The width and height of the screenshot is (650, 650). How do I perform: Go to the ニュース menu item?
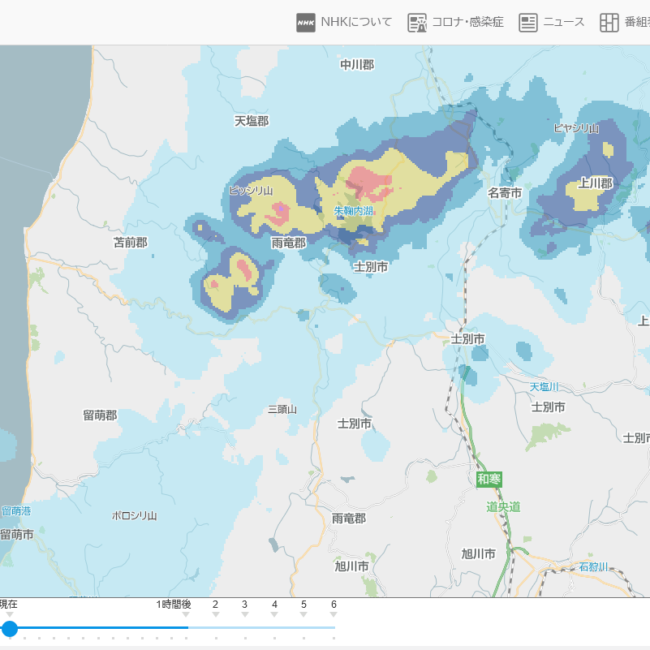(x=564, y=22)
